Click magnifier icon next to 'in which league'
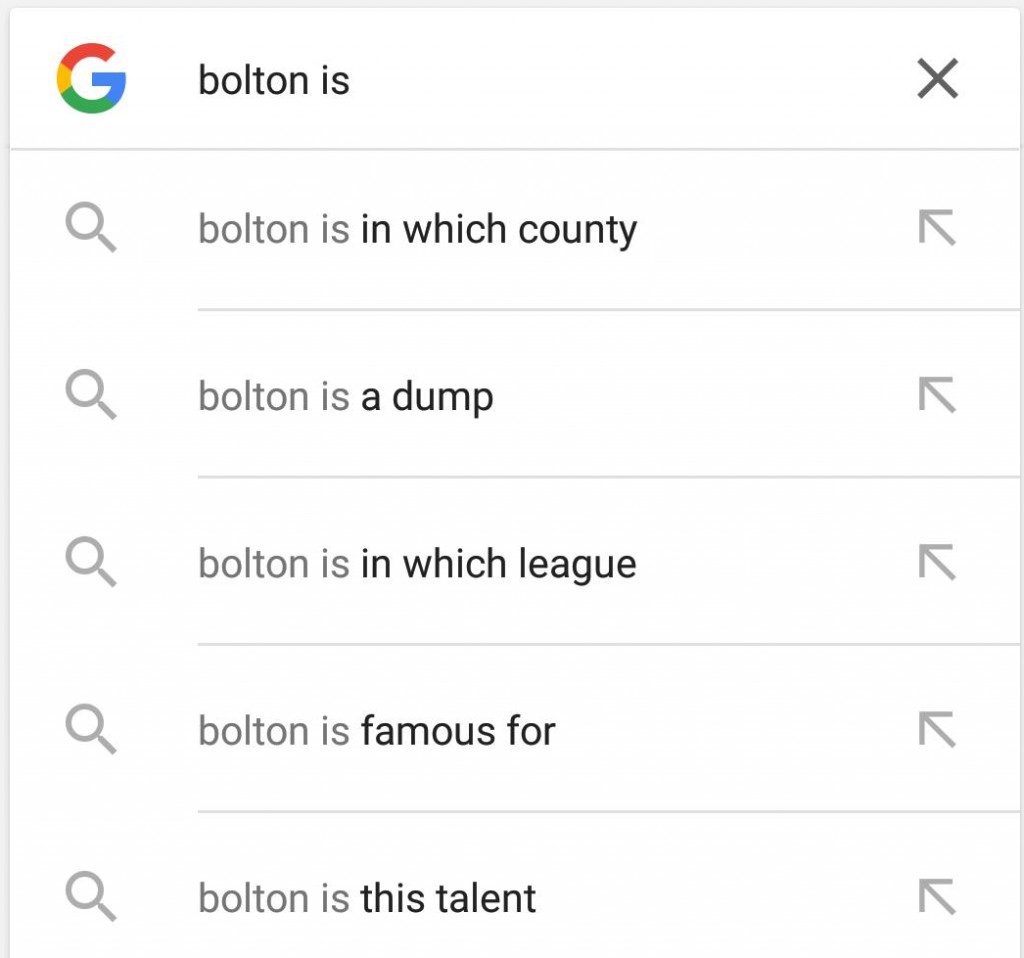Viewport: 1024px width, 958px height. point(91,562)
